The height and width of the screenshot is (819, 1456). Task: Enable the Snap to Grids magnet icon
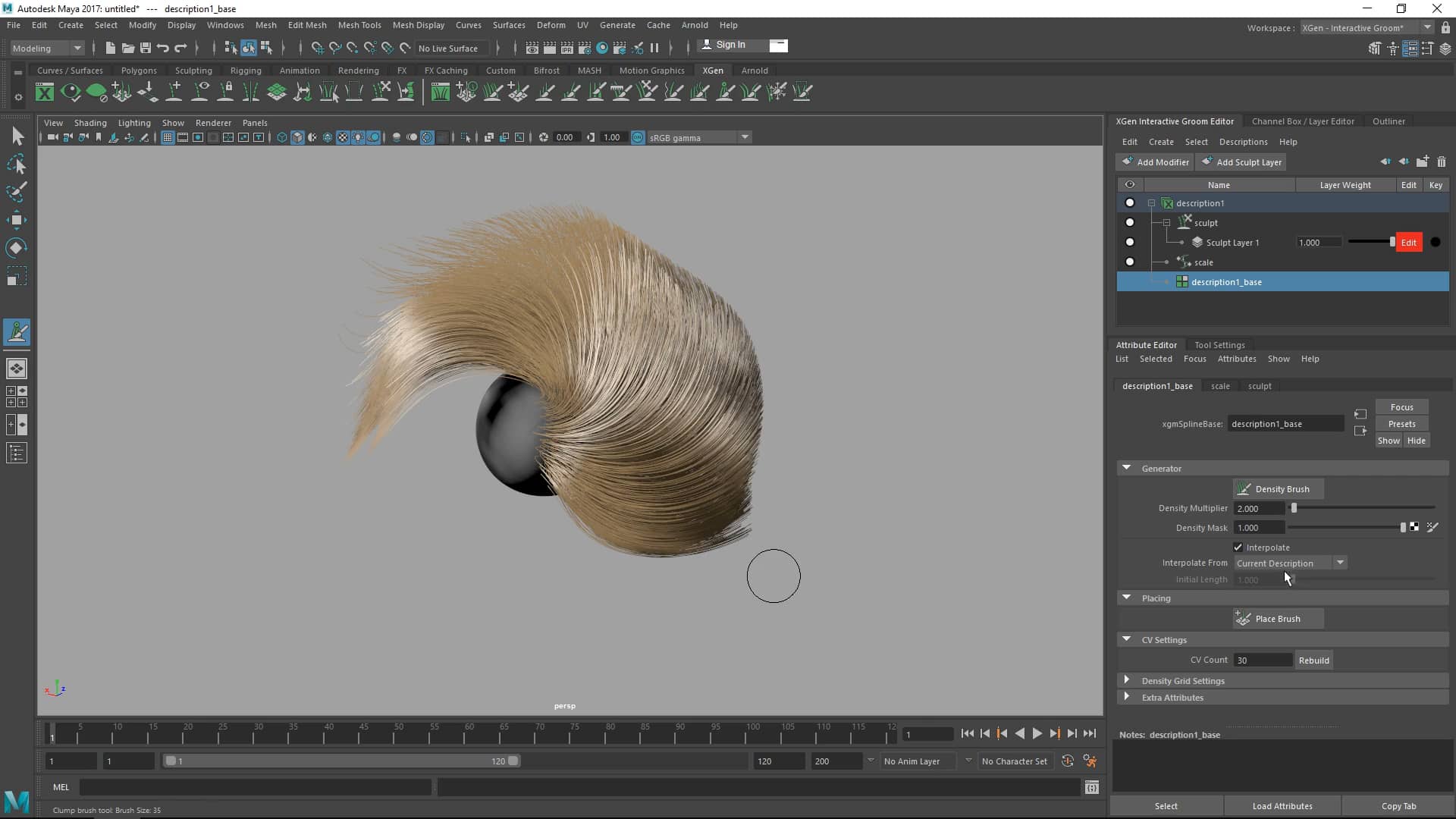point(317,47)
